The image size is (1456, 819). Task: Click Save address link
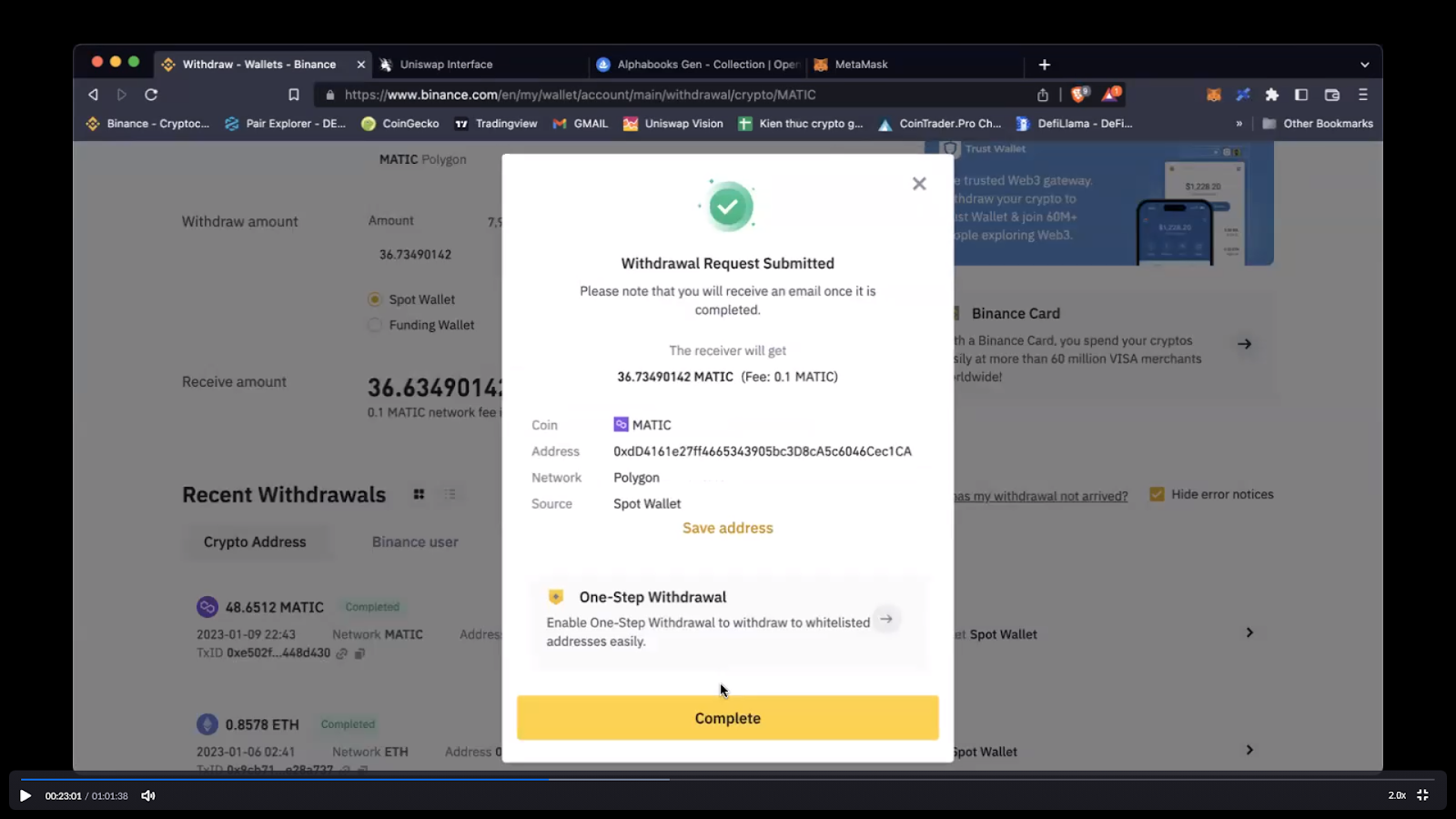(727, 528)
